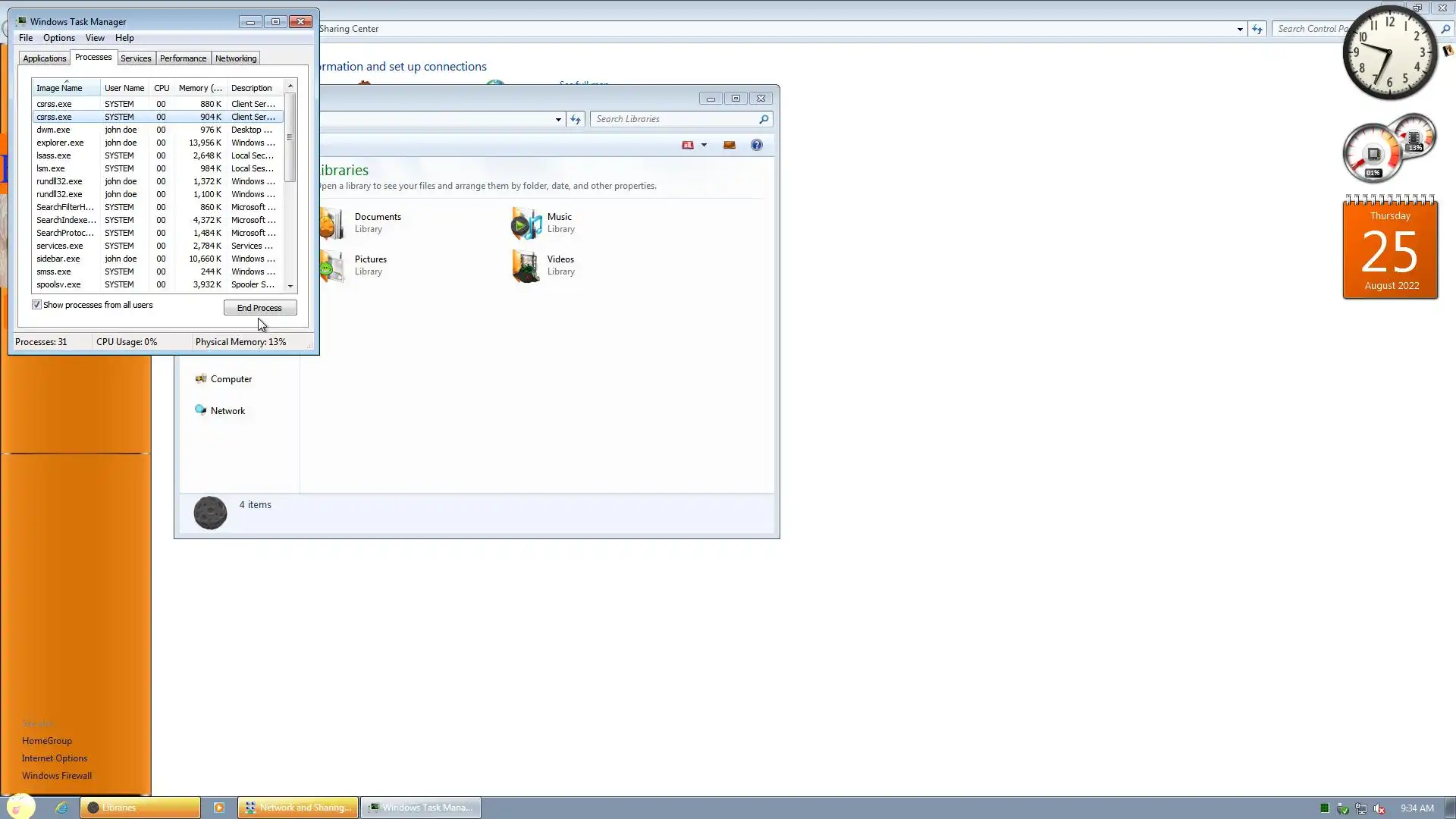Open the view options dropdown arrow
1456x819 pixels.
click(x=704, y=145)
